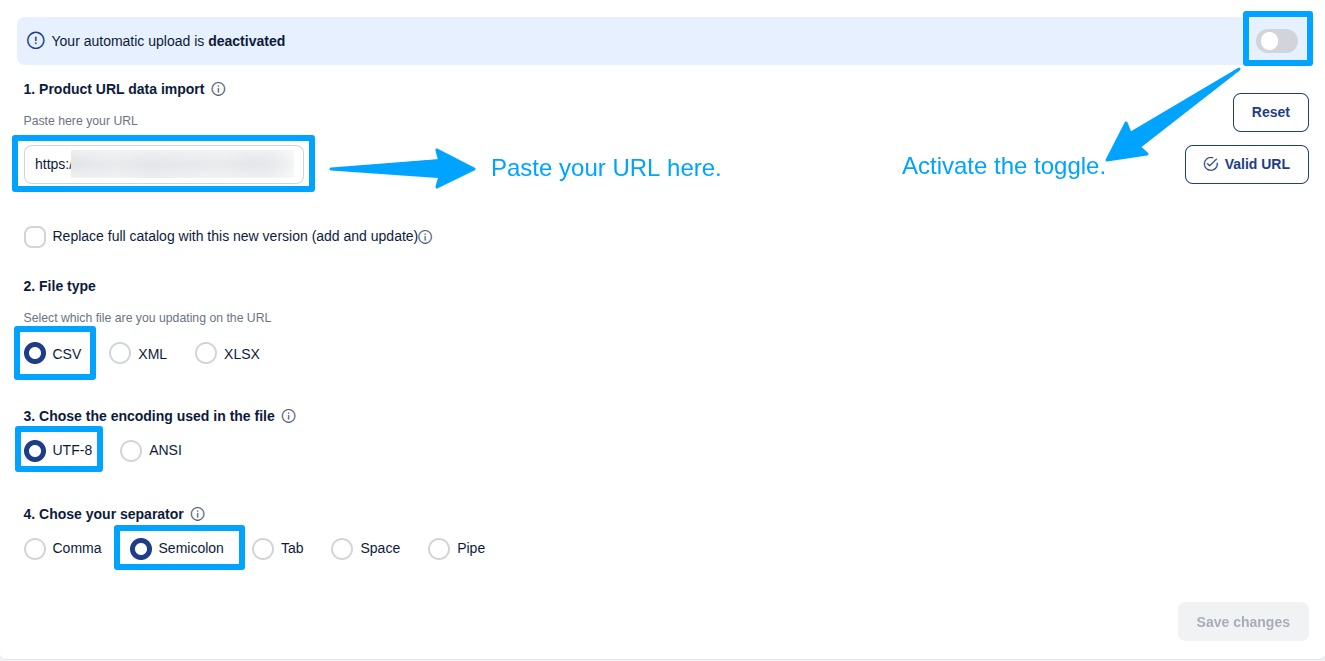
Task: Click 'Select which file are you updating' text
Action: [x=147, y=318]
